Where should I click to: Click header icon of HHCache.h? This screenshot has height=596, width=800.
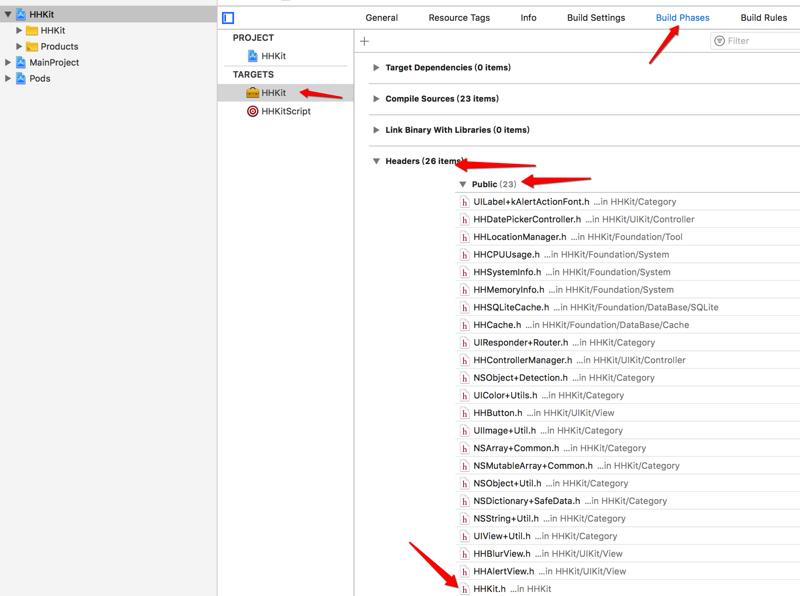(464, 325)
